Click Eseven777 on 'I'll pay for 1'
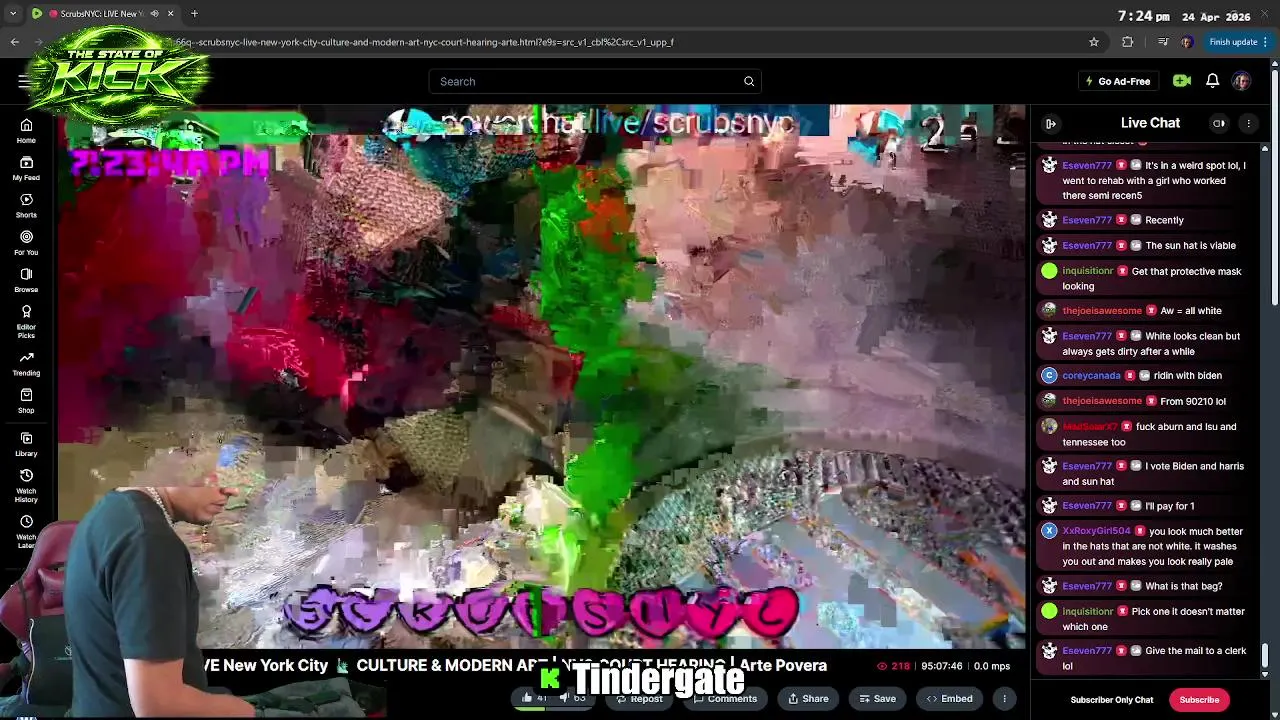The height and width of the screenshot is (720, 1280). coord(1087,506)
